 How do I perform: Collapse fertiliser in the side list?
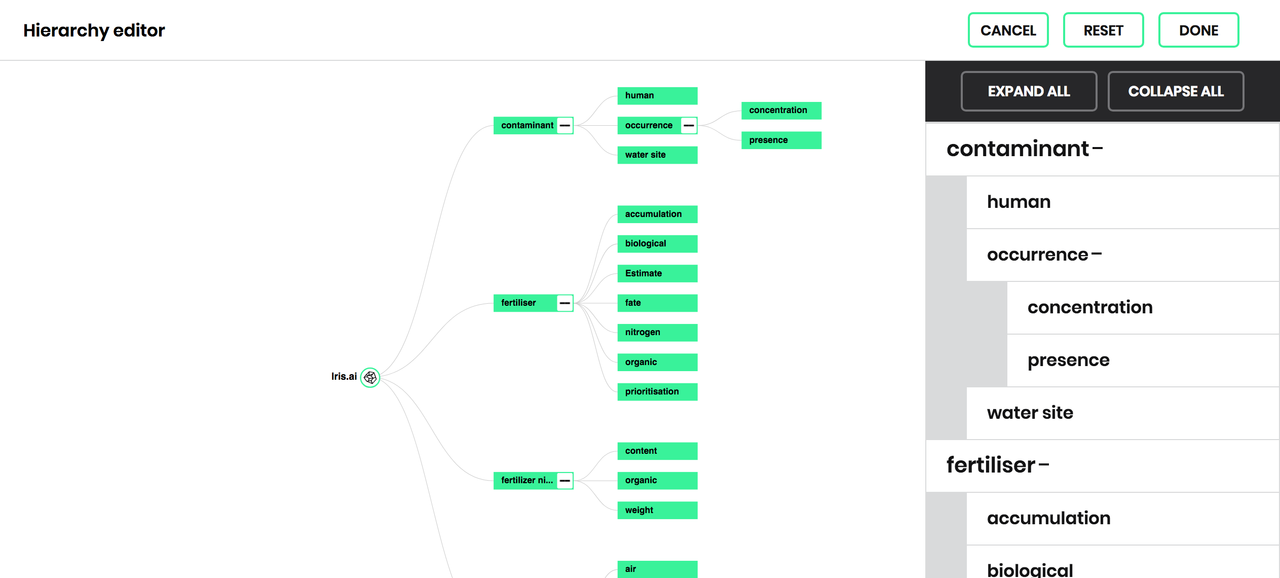[1044, 466]
